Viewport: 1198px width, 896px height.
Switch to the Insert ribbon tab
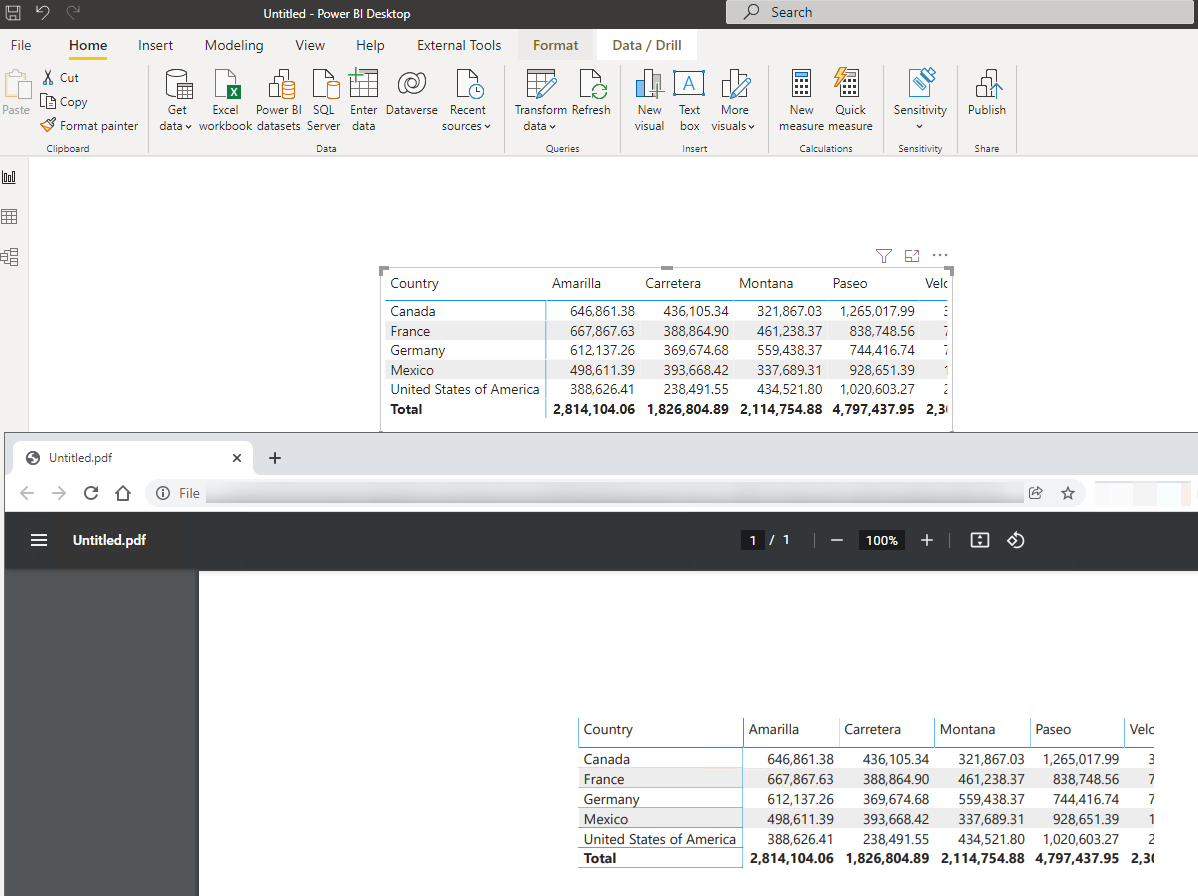coord(155,45)
